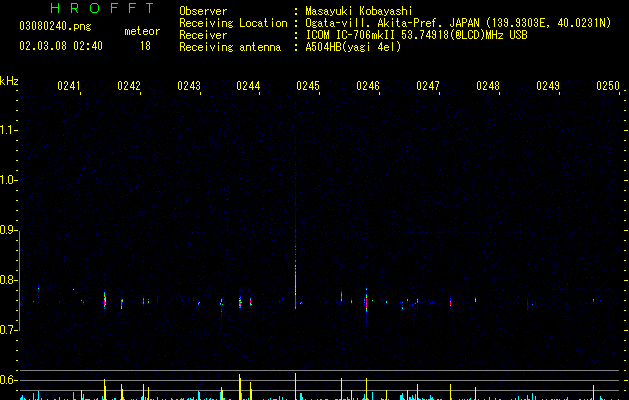Click the 0242 time marker
The image size is (629, 400).
pyautogui.click(x=129, y=86)
